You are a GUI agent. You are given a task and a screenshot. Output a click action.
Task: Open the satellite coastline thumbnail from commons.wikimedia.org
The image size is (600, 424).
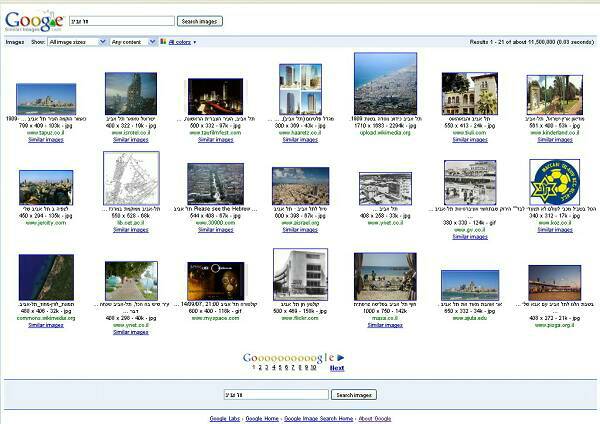46,277
